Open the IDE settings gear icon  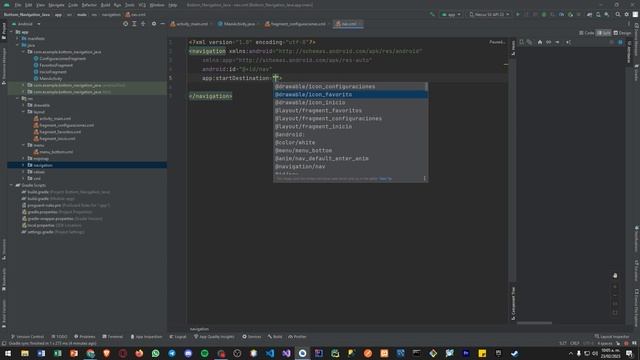pyautogui.click(x=627, y=14)
